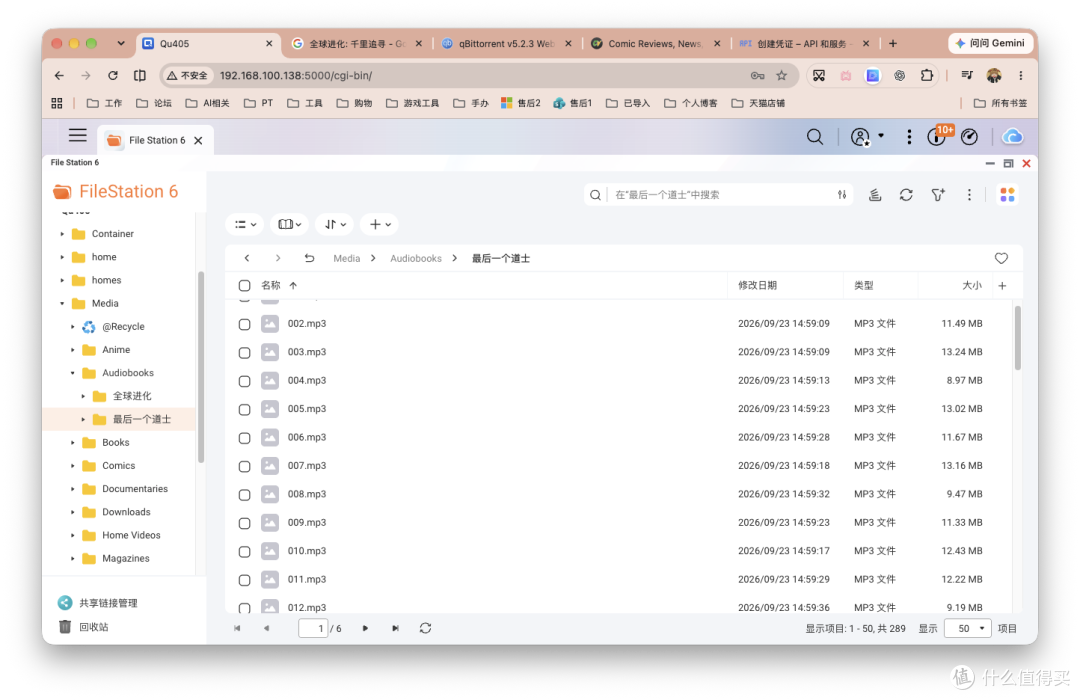Sort files by the 修改日期 column header
1080x700 pixels.
757,285
